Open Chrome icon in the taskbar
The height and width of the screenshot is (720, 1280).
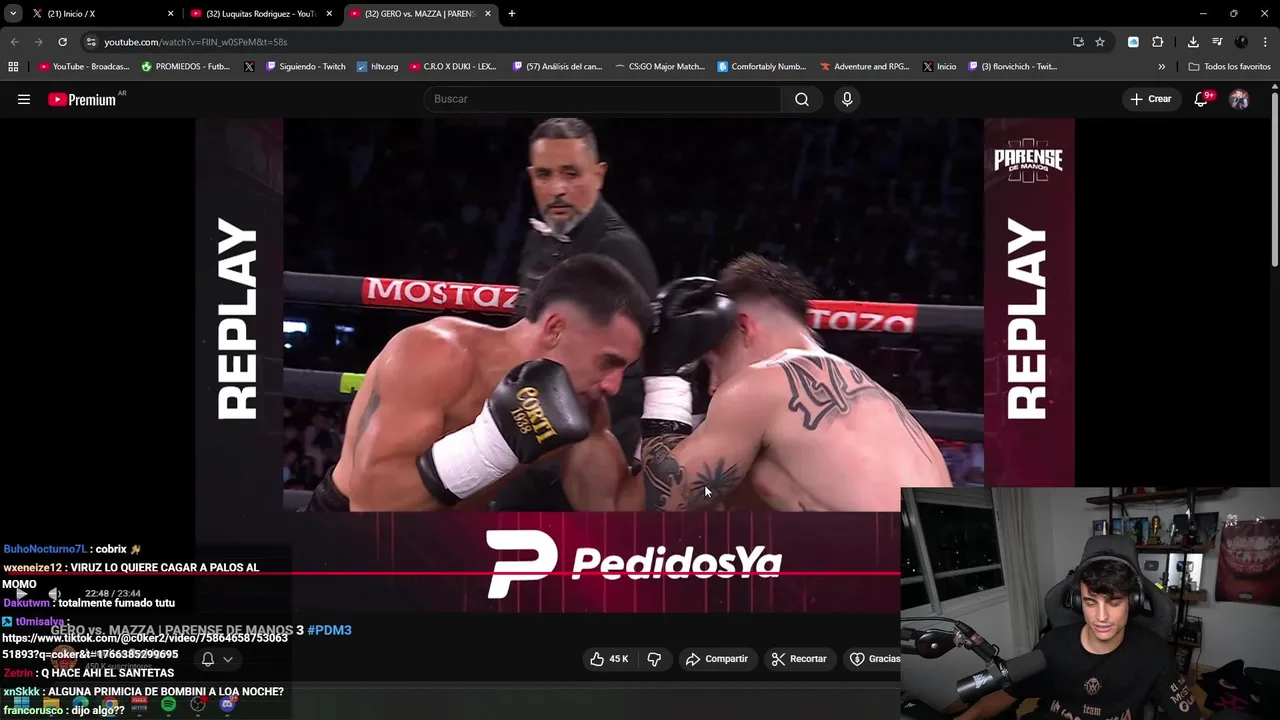(110, 705)
